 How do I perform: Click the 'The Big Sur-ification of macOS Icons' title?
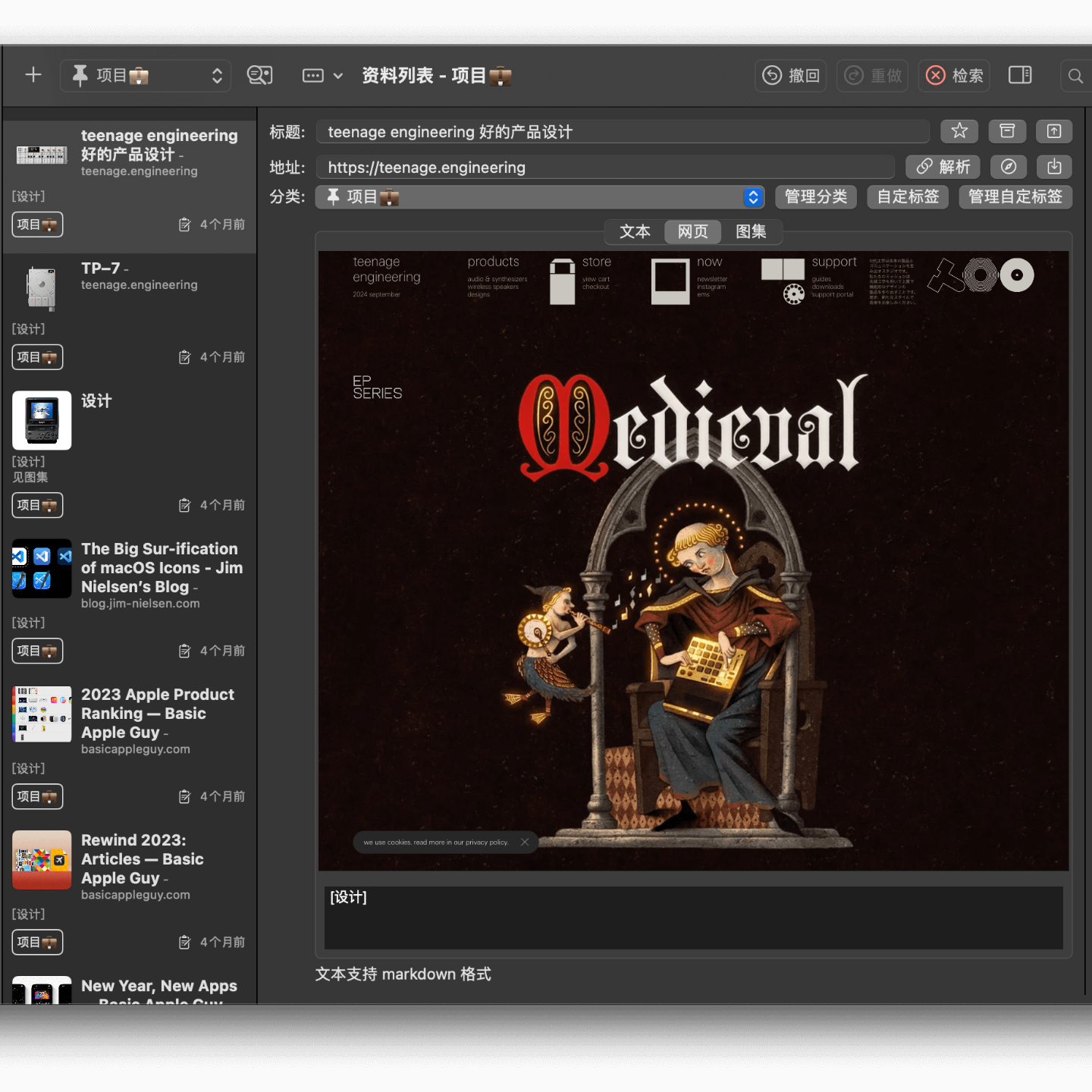(x=162, y=567)
